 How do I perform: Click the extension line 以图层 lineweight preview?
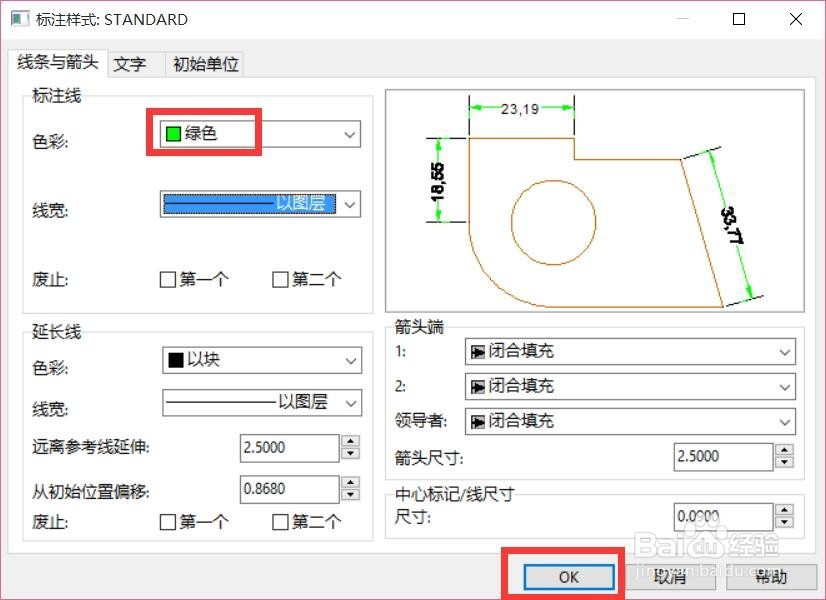(x=250, y=403)
